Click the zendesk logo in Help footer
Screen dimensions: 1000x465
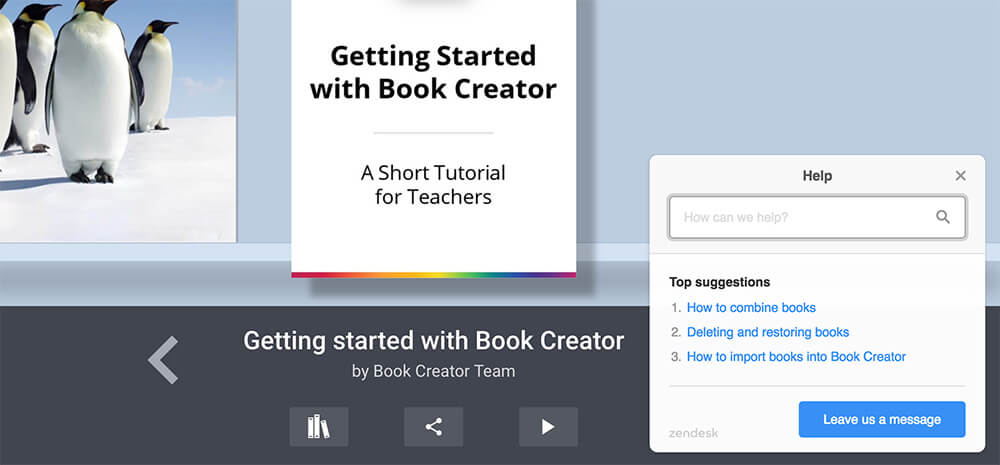click(x=693, y=433)
